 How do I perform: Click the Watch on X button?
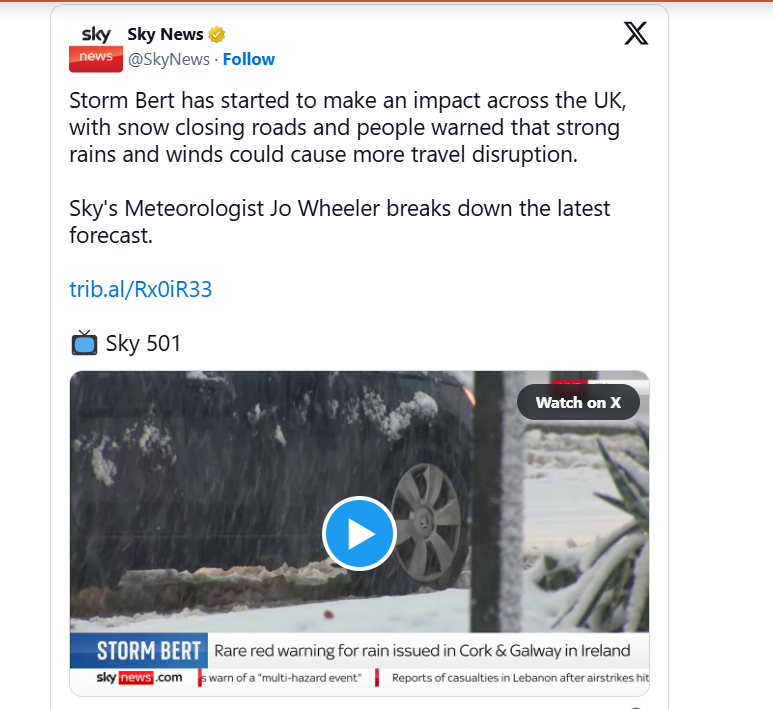click(578, 402)
